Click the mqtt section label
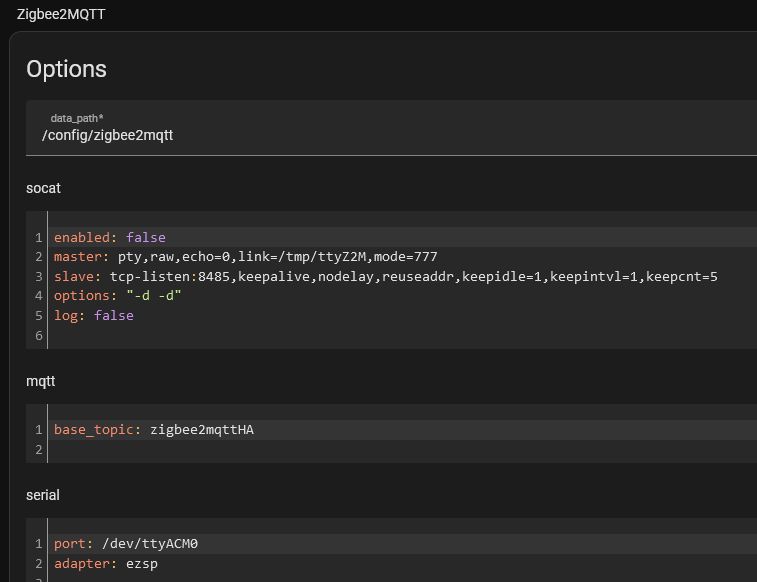 41,381
